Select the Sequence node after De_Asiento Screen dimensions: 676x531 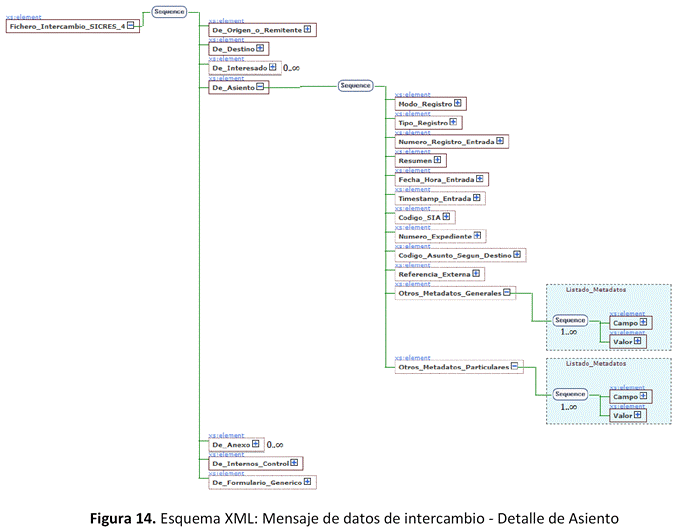pos(355,85)
